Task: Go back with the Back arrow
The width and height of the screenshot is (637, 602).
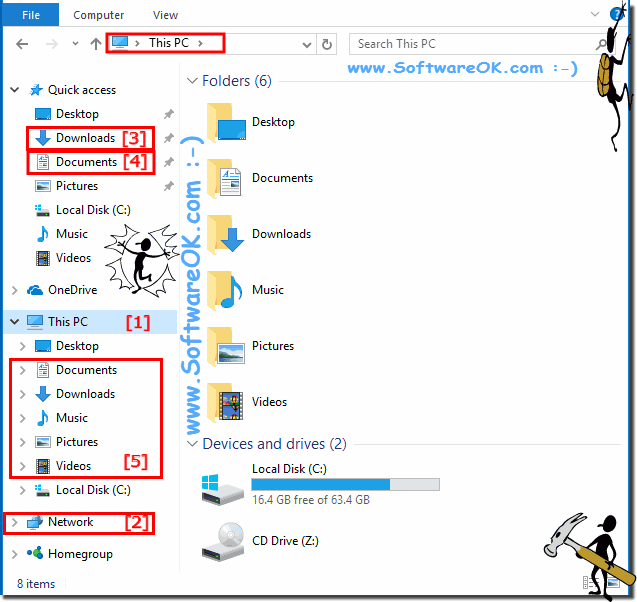Action: pyautogui.click(x=22, y=43)
